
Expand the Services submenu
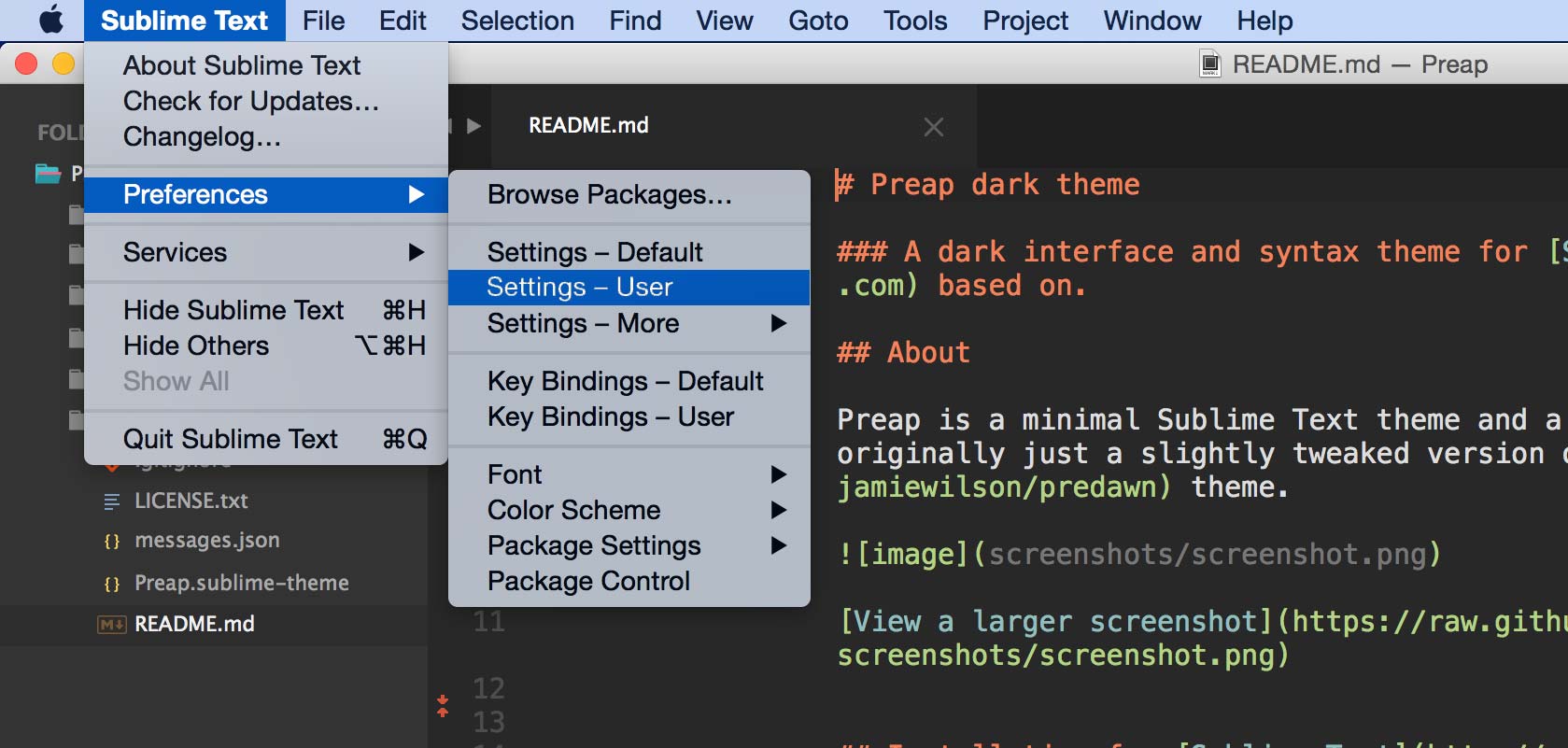(x=266, y=252)
